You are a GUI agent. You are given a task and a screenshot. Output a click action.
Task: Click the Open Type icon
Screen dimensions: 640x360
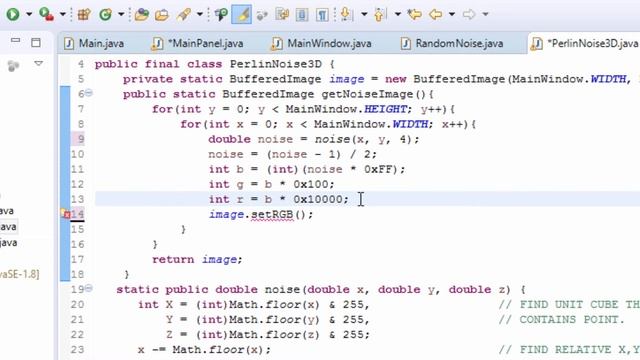point(141,15)
